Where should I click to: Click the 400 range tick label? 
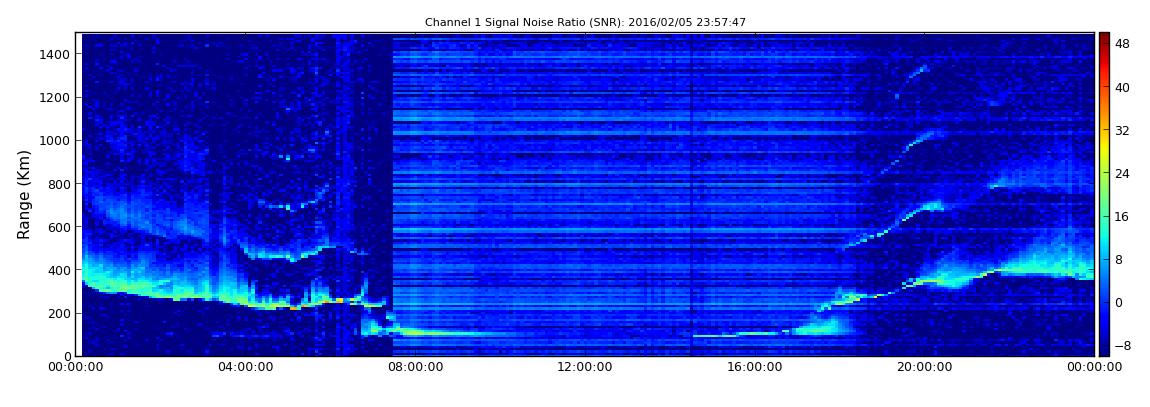[x=59, y=271]
